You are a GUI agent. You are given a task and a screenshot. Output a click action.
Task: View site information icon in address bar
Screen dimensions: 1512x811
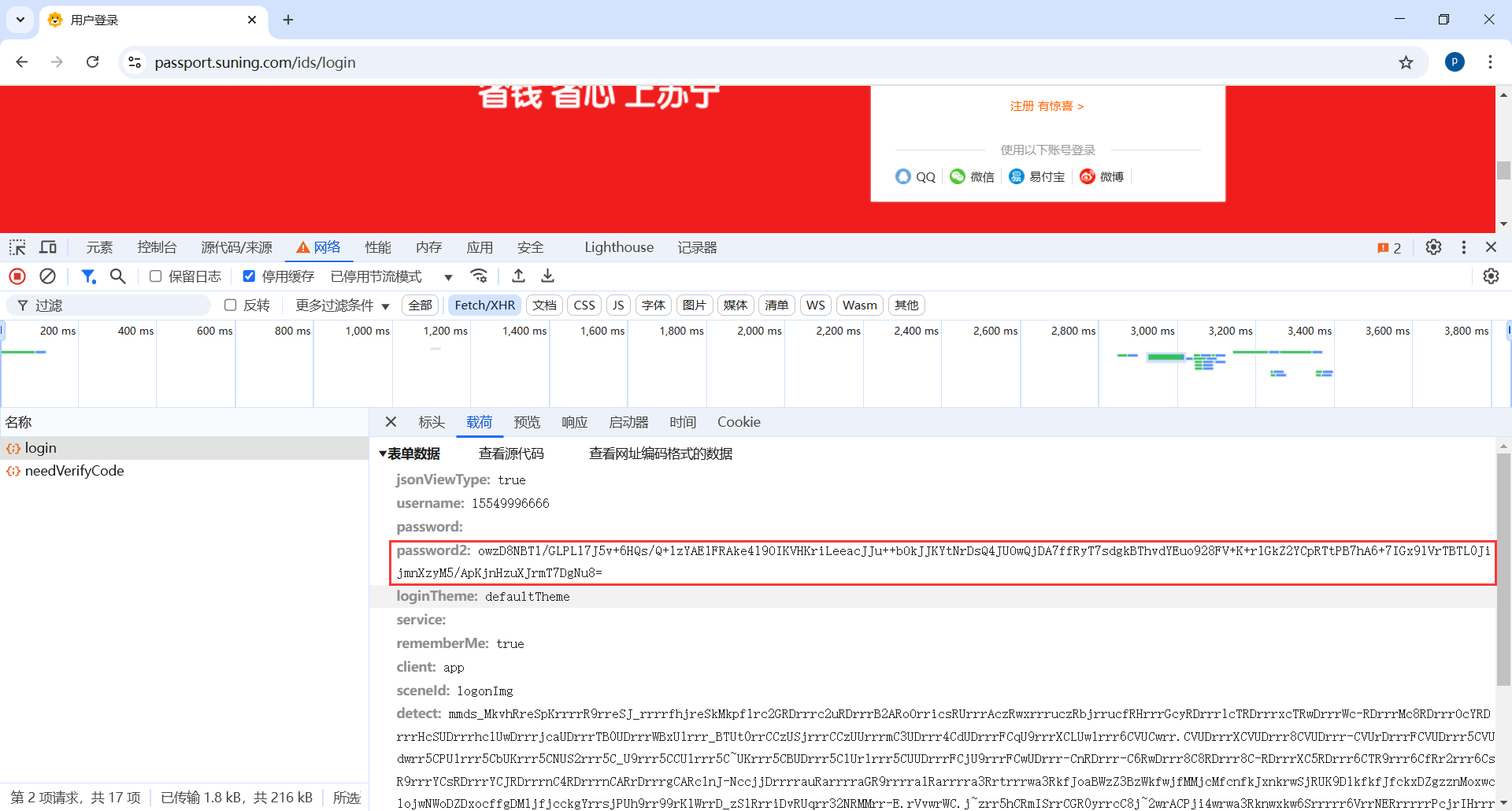135,62
